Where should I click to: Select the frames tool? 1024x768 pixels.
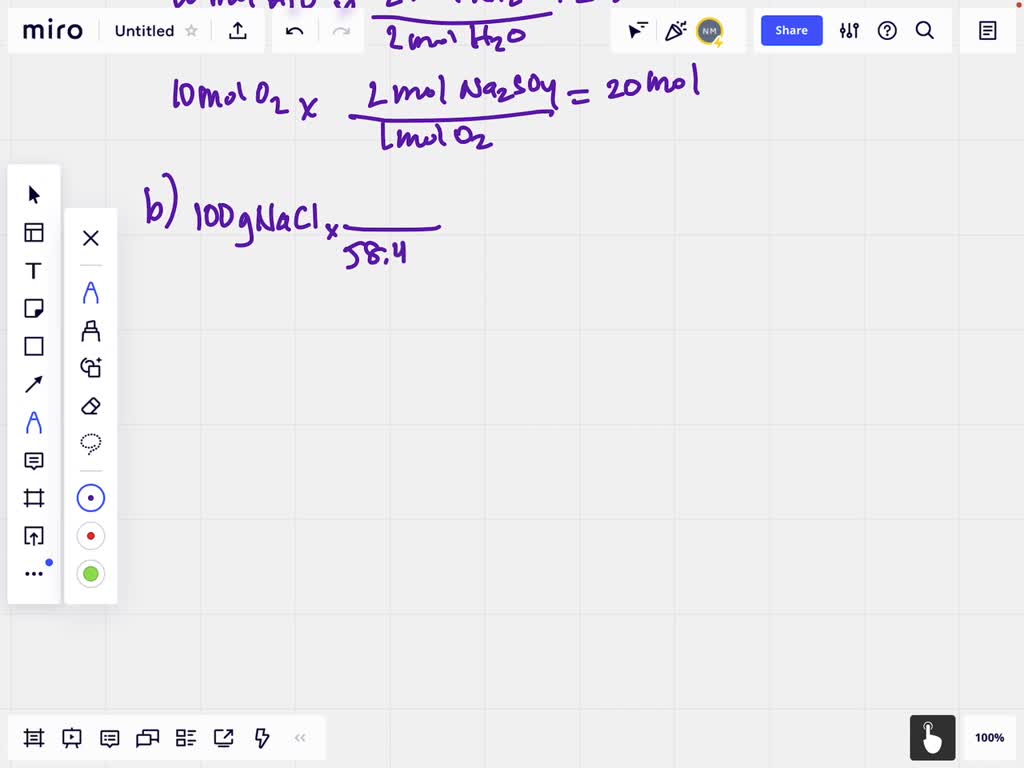pyautogui.click(x=34, y=499)
